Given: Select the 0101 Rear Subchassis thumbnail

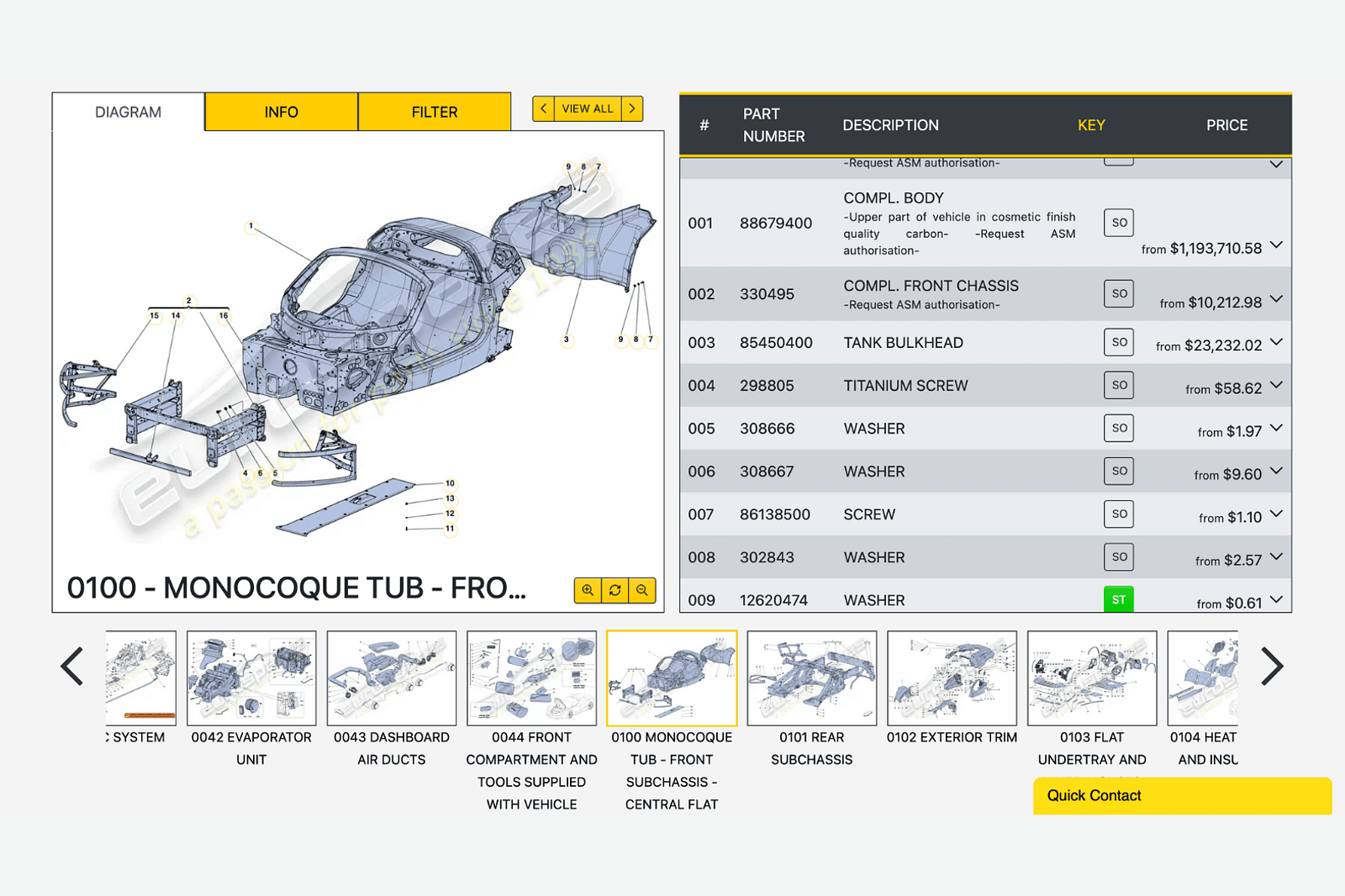Looking at the screenshot, I should coord(811,678).
